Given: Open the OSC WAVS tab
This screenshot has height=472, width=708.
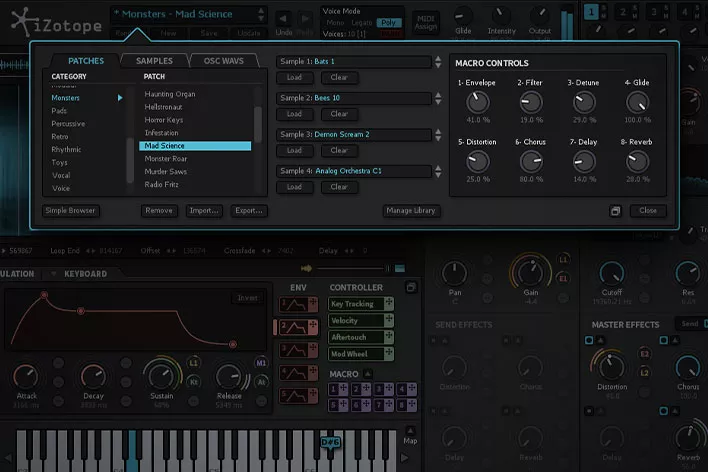Looking at the screenshot, I should click(x=223, y=61).
